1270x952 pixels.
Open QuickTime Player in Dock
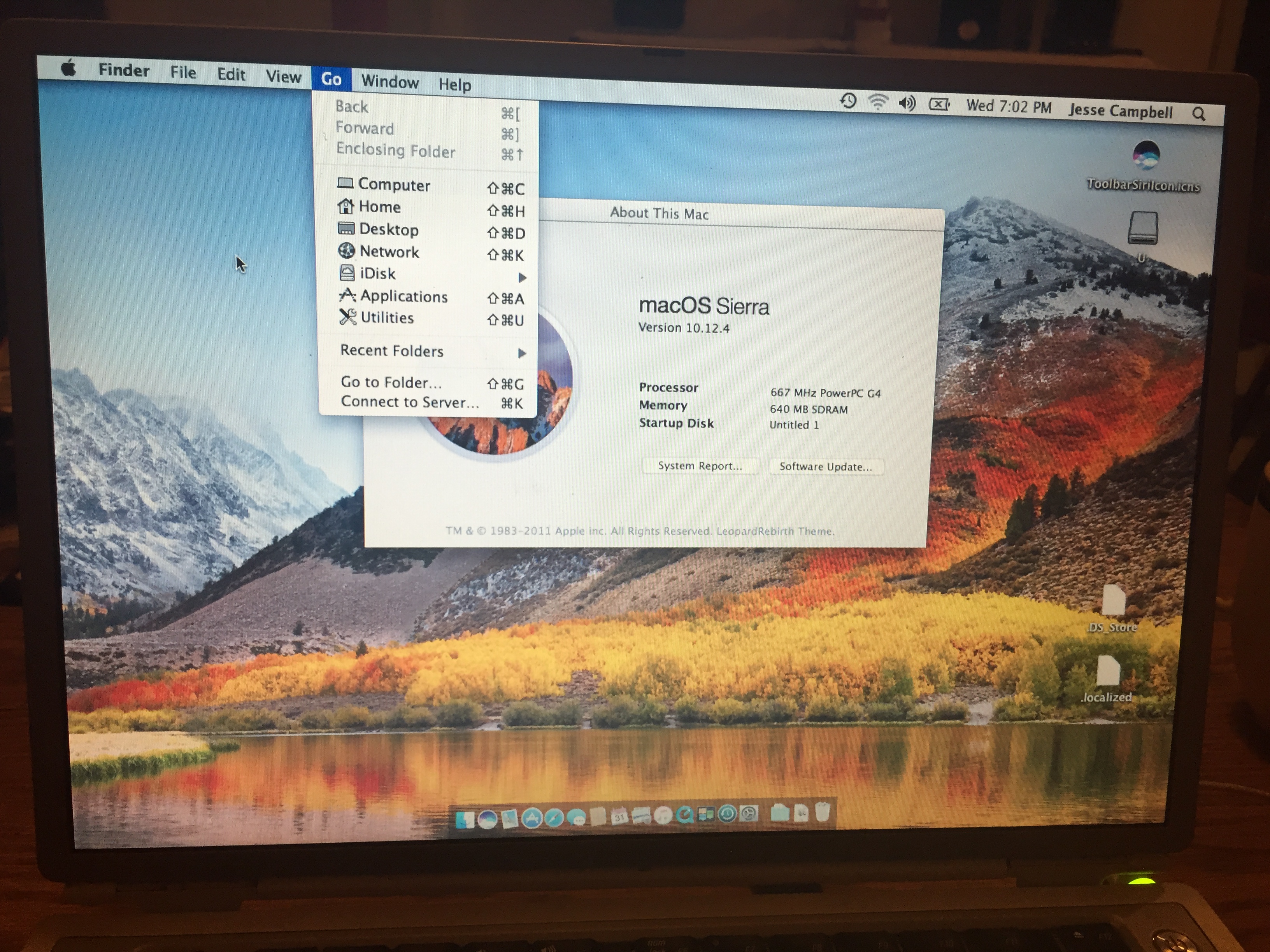(x=684, y=815)
